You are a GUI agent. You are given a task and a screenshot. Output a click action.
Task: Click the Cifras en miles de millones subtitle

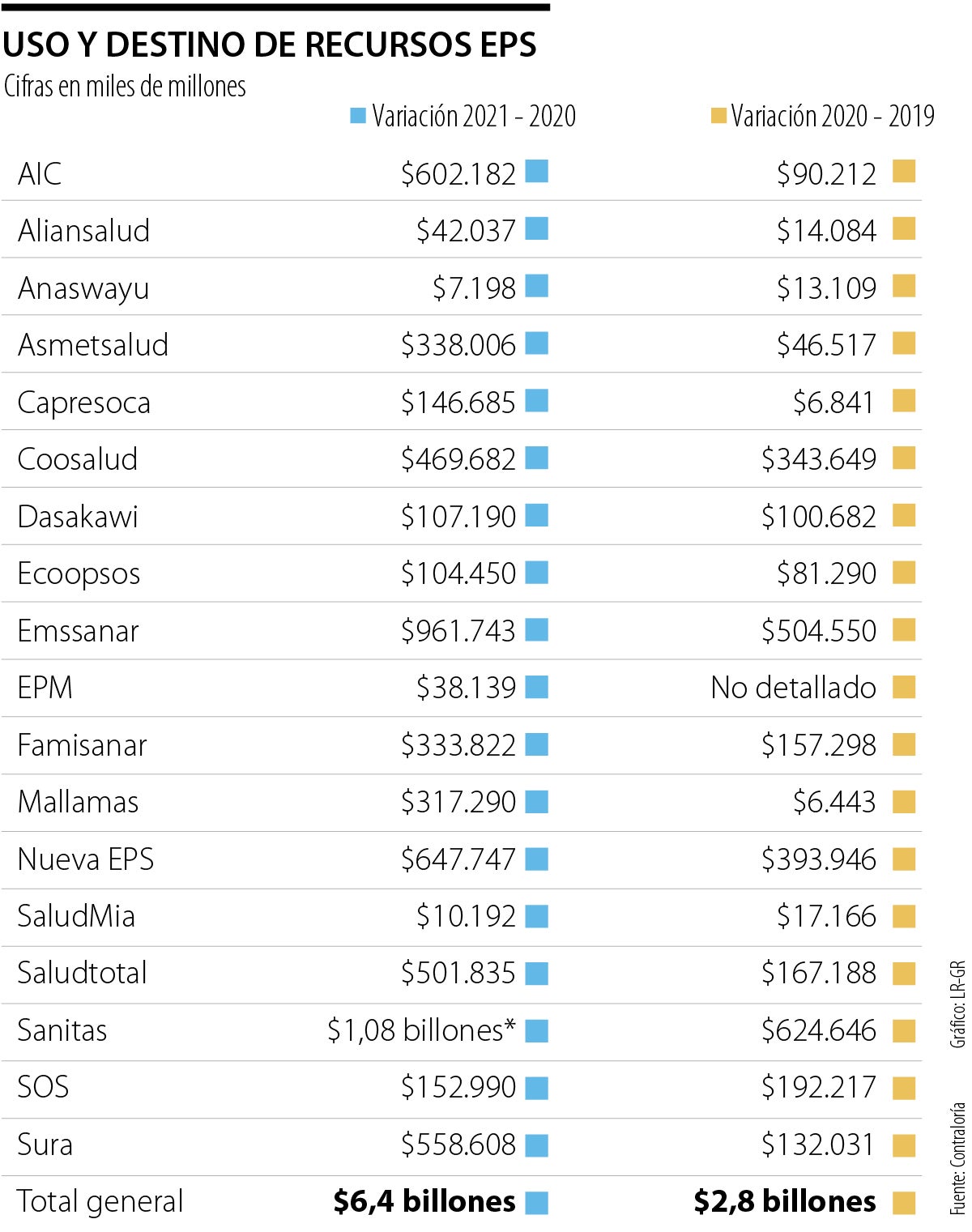tap(125, 87)
